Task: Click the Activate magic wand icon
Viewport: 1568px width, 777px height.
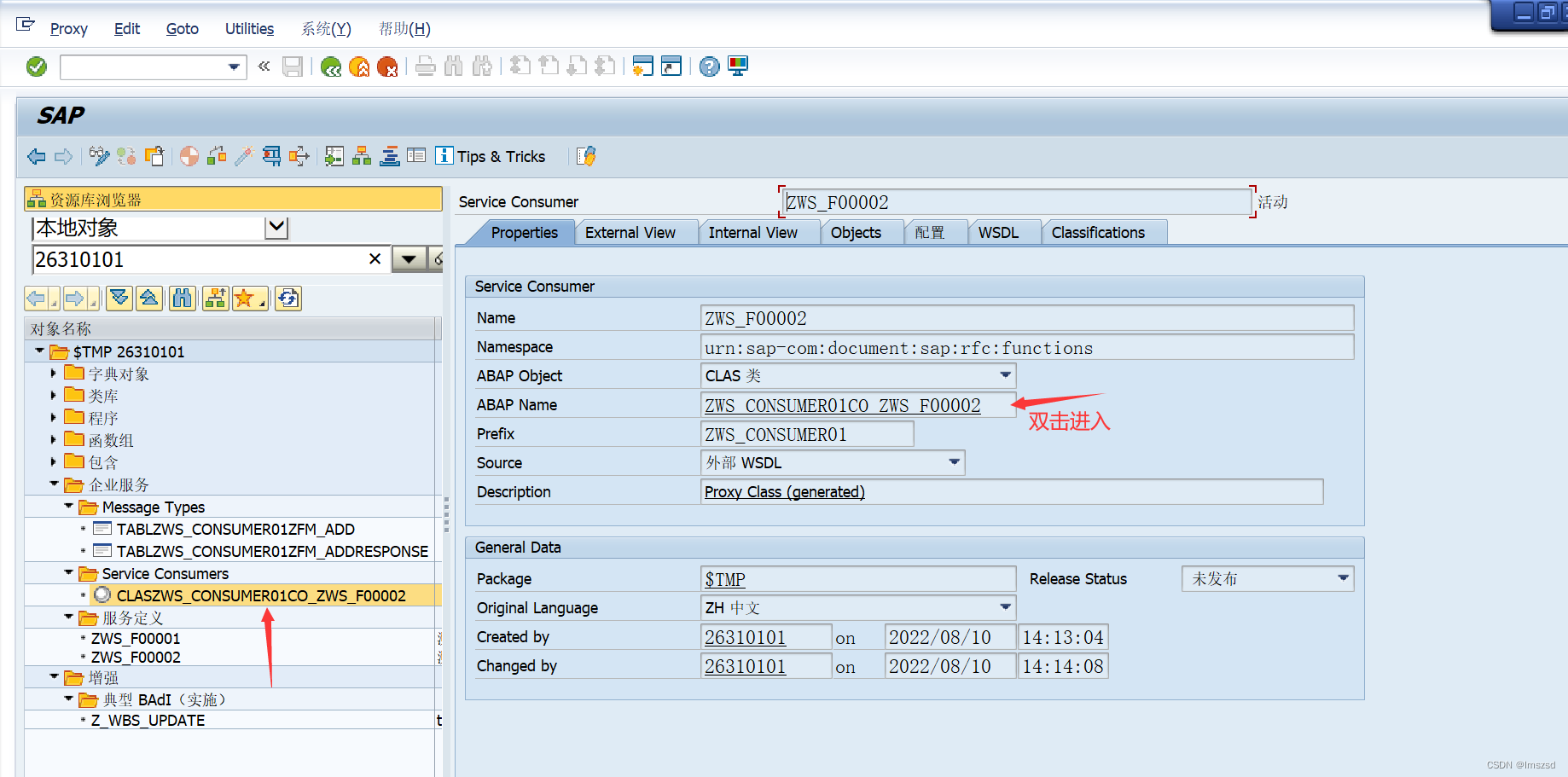Action: (245, 156)
